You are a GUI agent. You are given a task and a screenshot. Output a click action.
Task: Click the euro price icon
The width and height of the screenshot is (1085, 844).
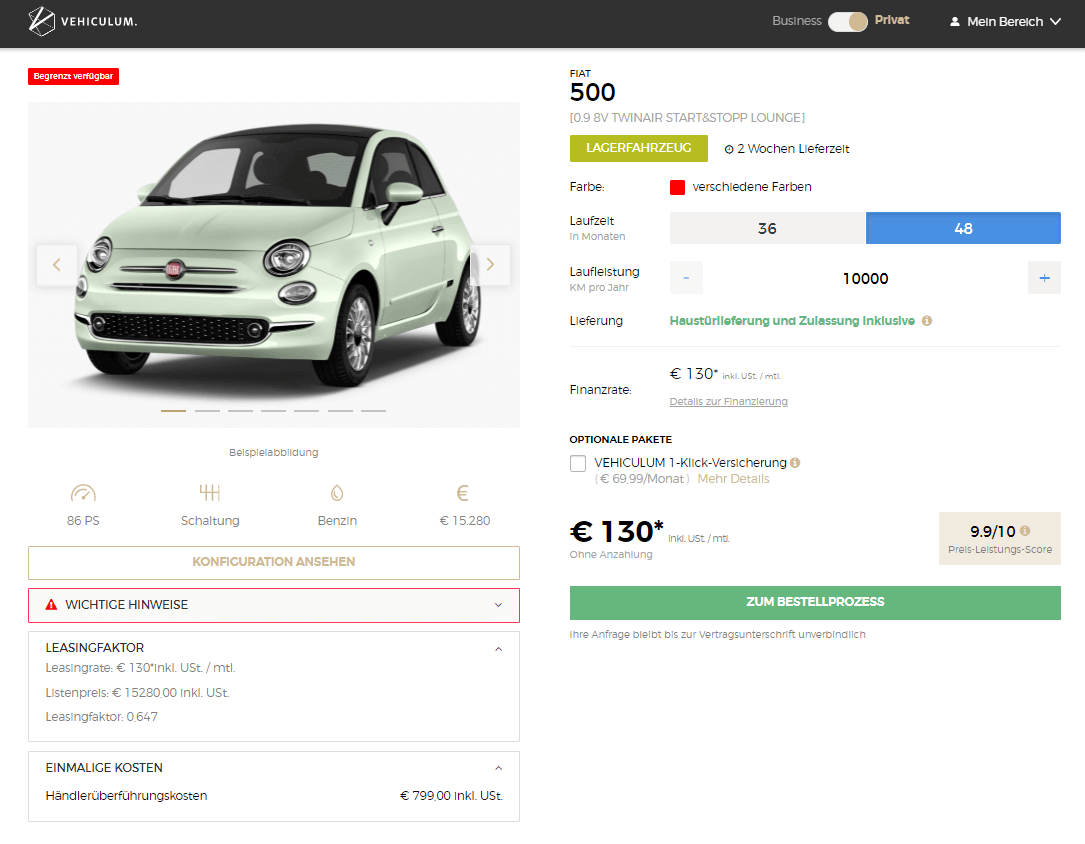[463, 493]
